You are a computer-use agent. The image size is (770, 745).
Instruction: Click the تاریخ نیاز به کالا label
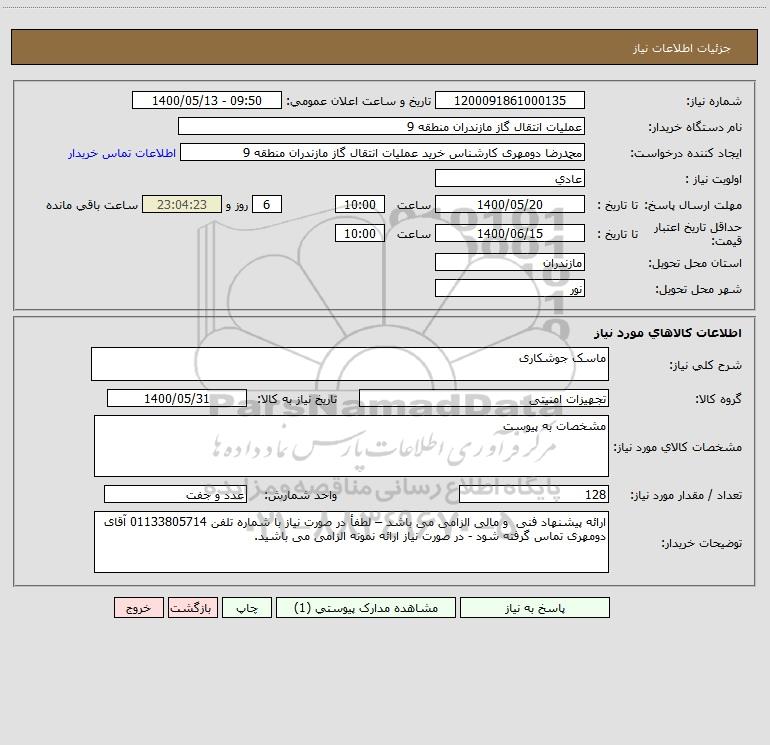point(298,399)
